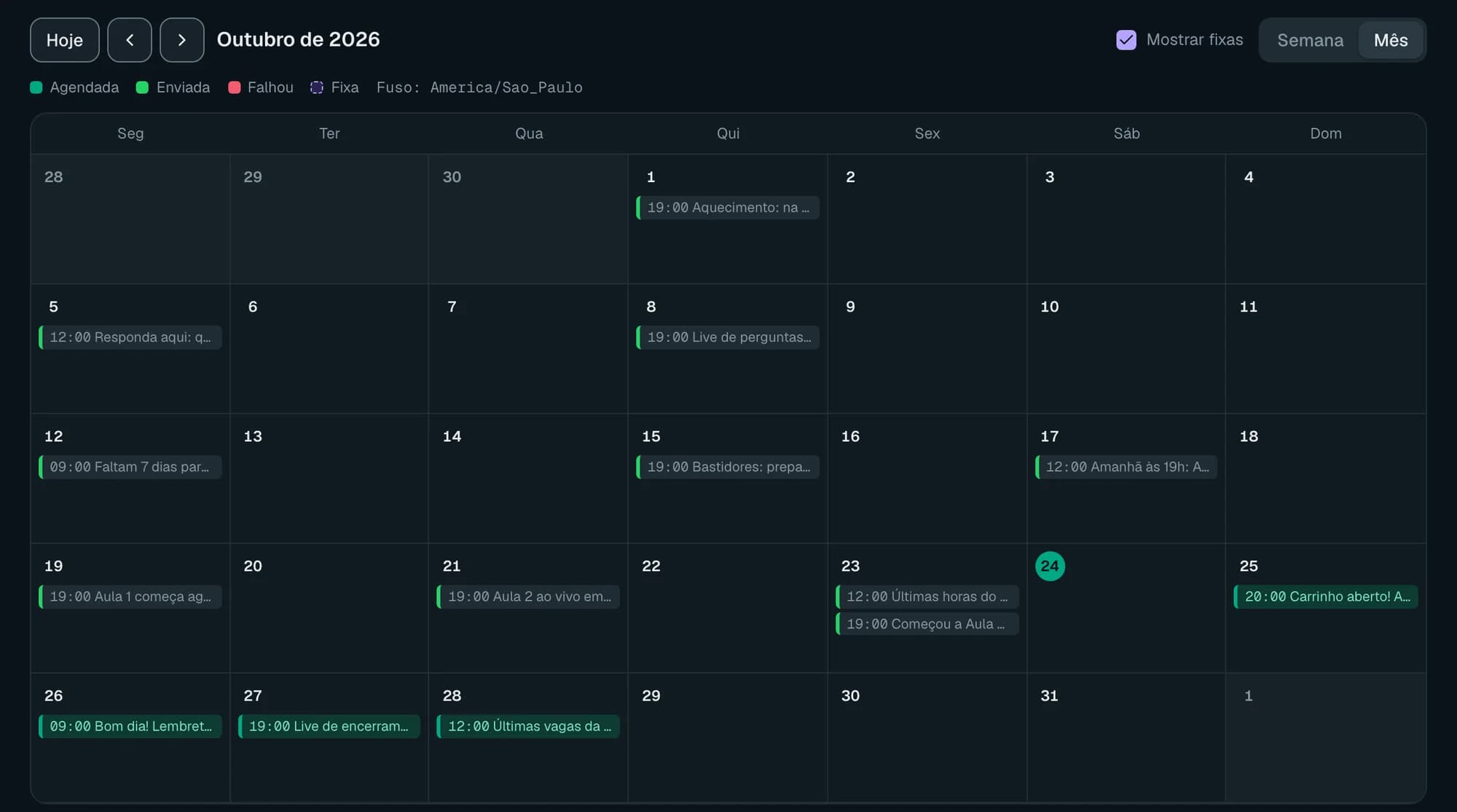The height and width of the screenshot is (812, 1457).
Task: Go to previous month with left chevron
Action: [130, 40]
